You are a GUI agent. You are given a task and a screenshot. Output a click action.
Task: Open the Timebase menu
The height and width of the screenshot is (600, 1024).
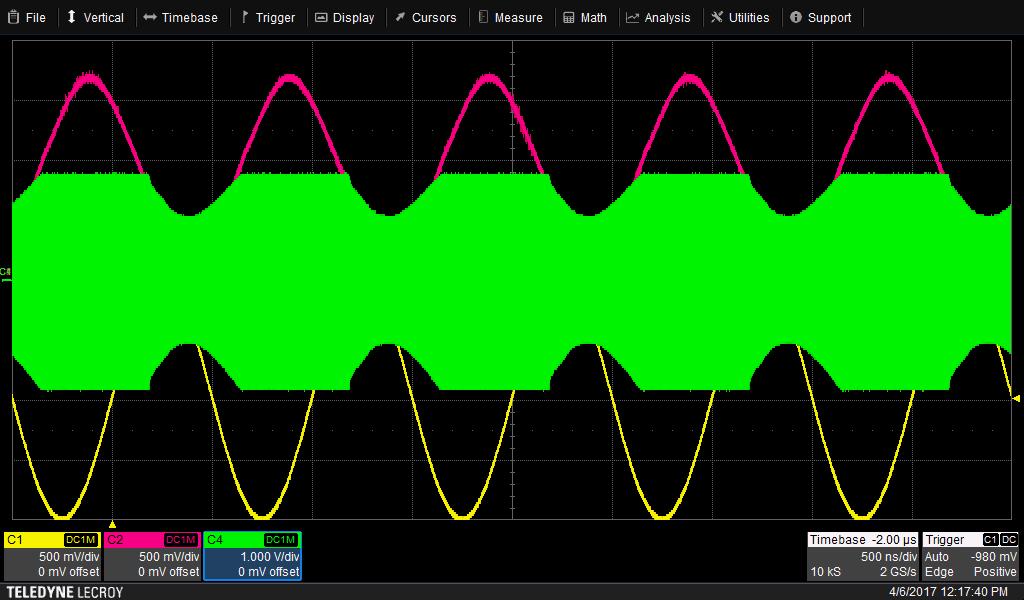(180, 18)
